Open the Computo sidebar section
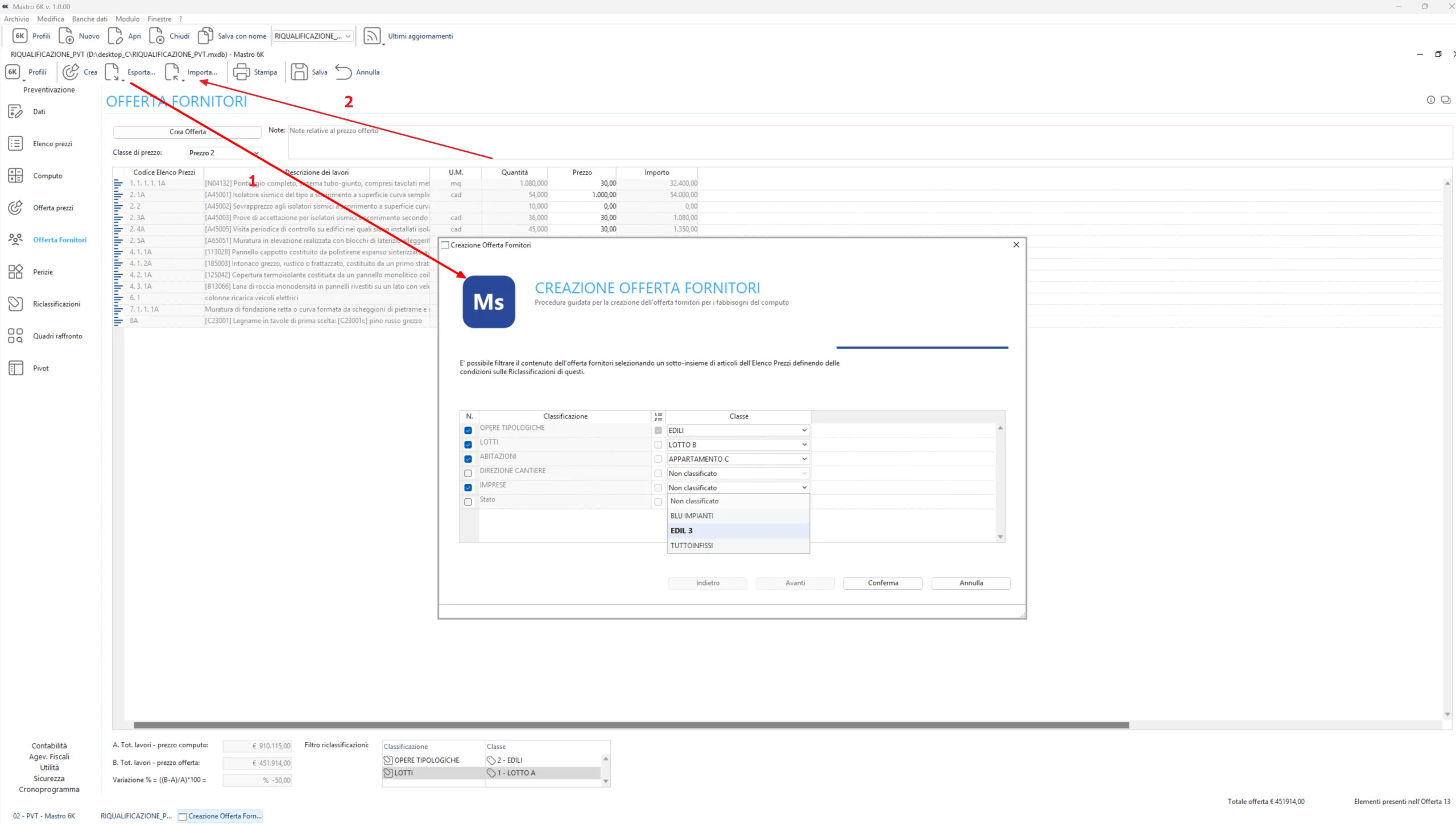 [48, 176]
